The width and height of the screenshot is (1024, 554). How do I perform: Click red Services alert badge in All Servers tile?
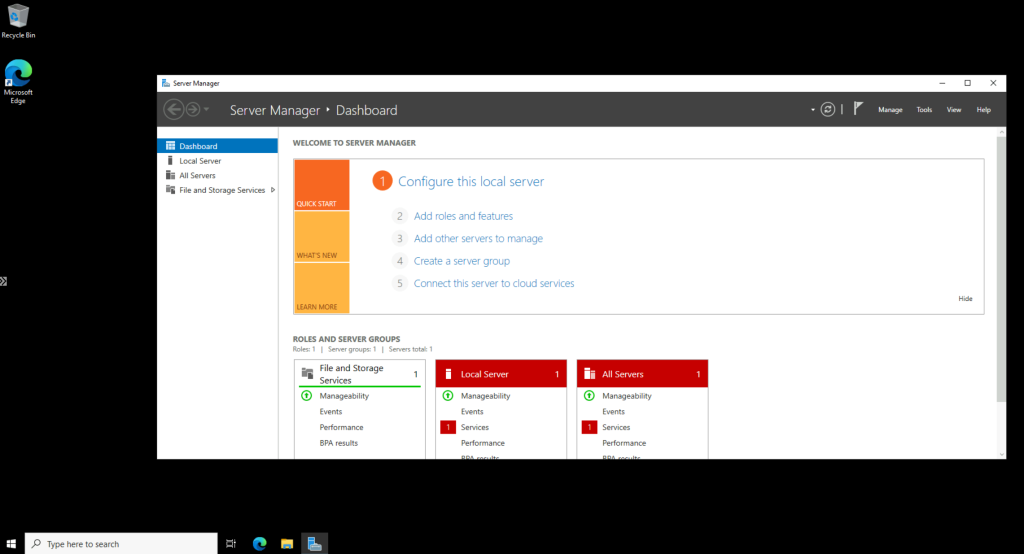pos(589,427)
